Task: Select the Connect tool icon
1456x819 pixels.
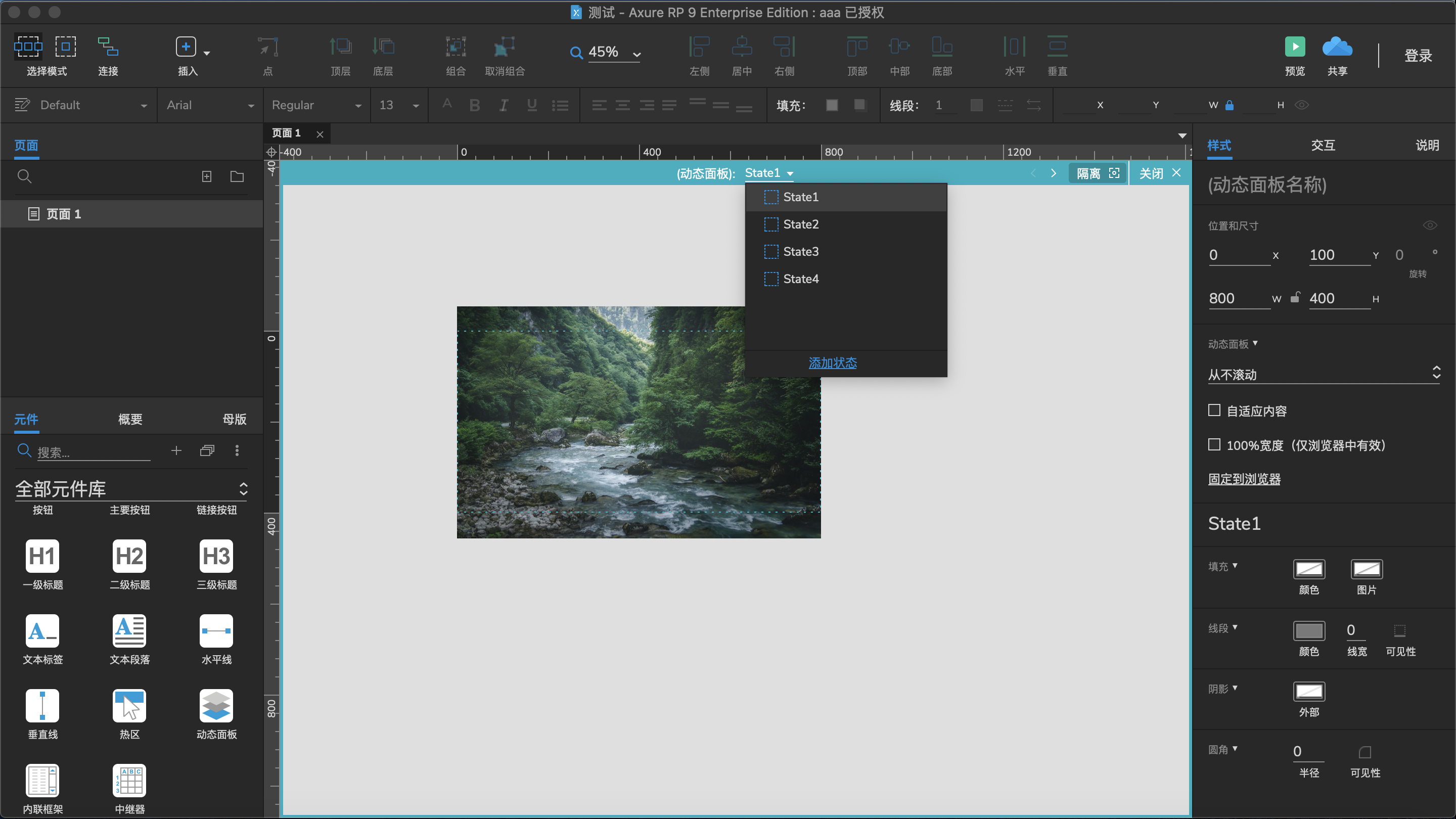Action: tap(107, 47)
